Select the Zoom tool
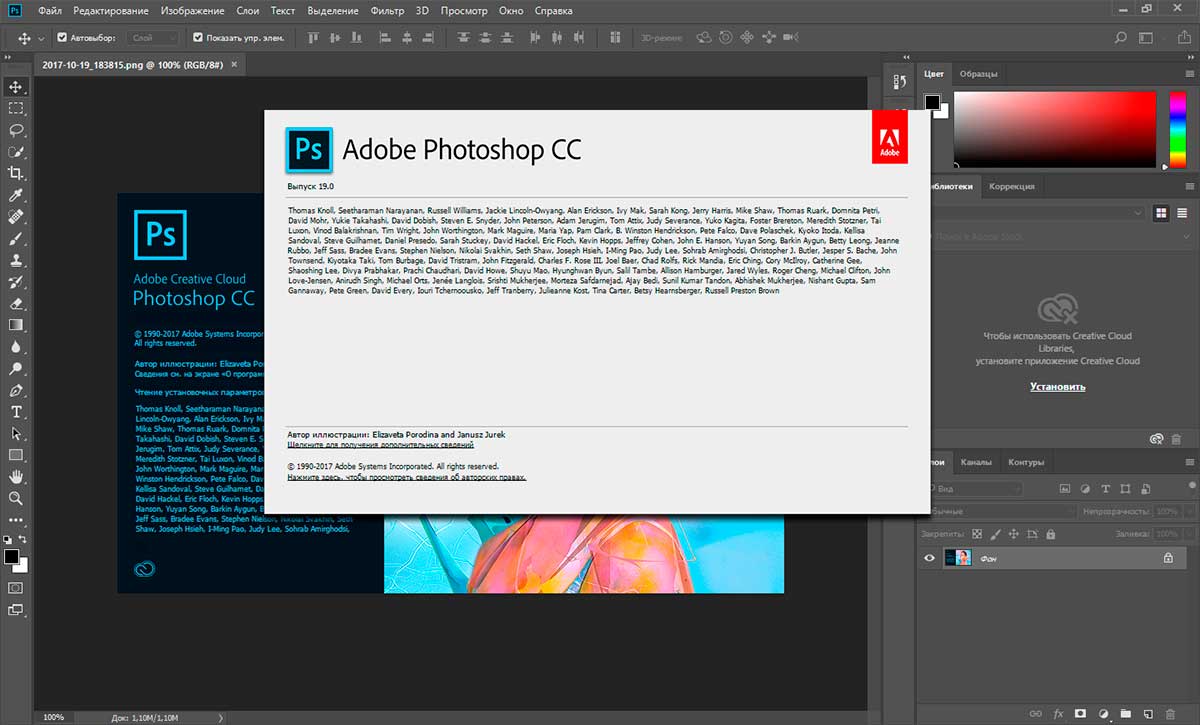The height and width of the screenshot is (725, 1200). point(16,498)
